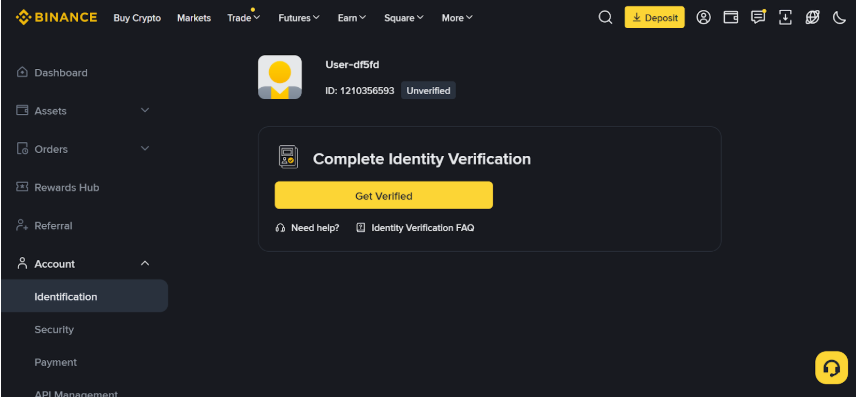Open the Earn dropdown menu
Image resolution: width=856 pixels, height=397 pixels.
click(x=352, y=18)
